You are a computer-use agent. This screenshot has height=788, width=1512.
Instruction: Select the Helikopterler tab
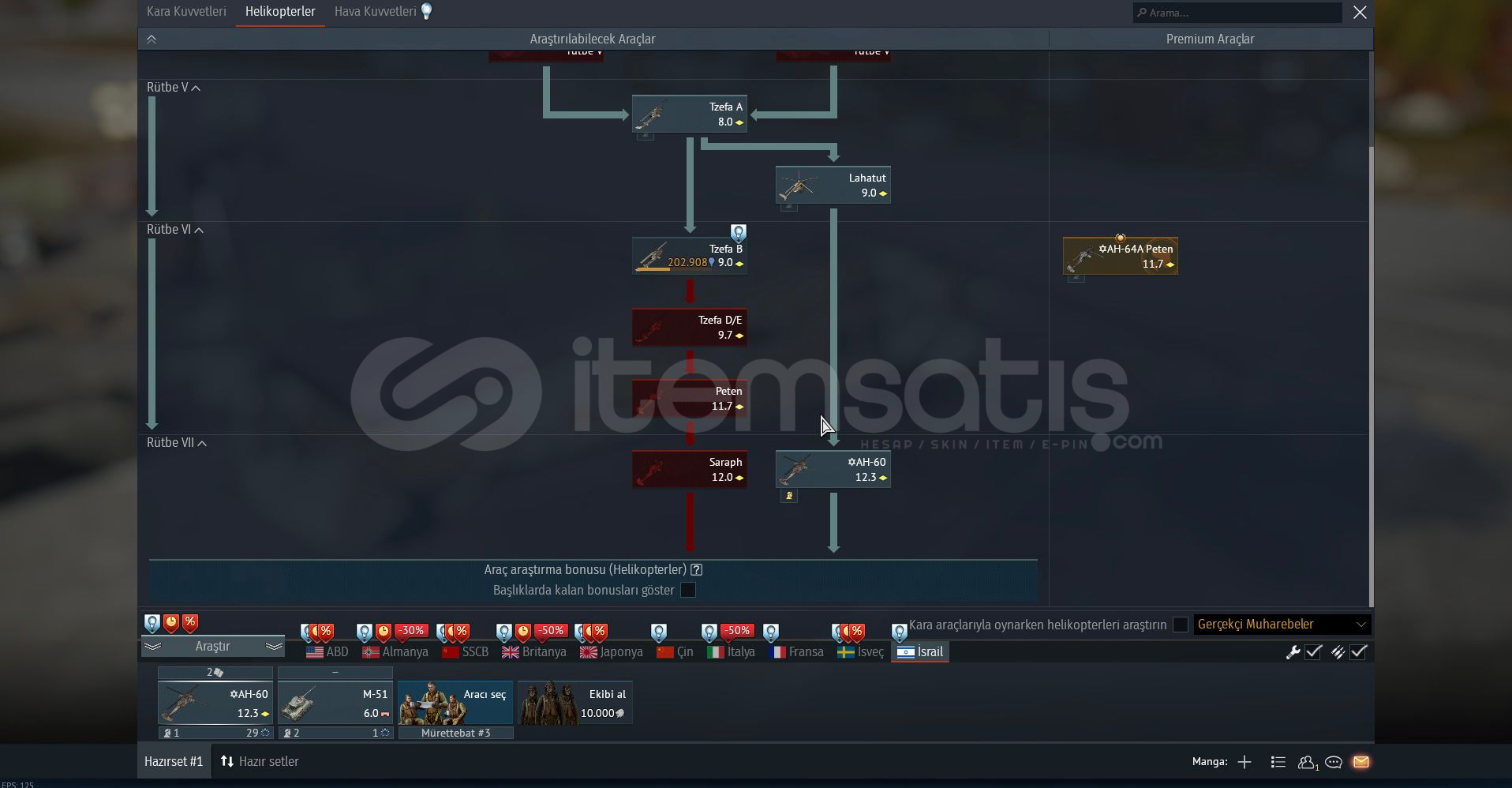pos(280,12)
